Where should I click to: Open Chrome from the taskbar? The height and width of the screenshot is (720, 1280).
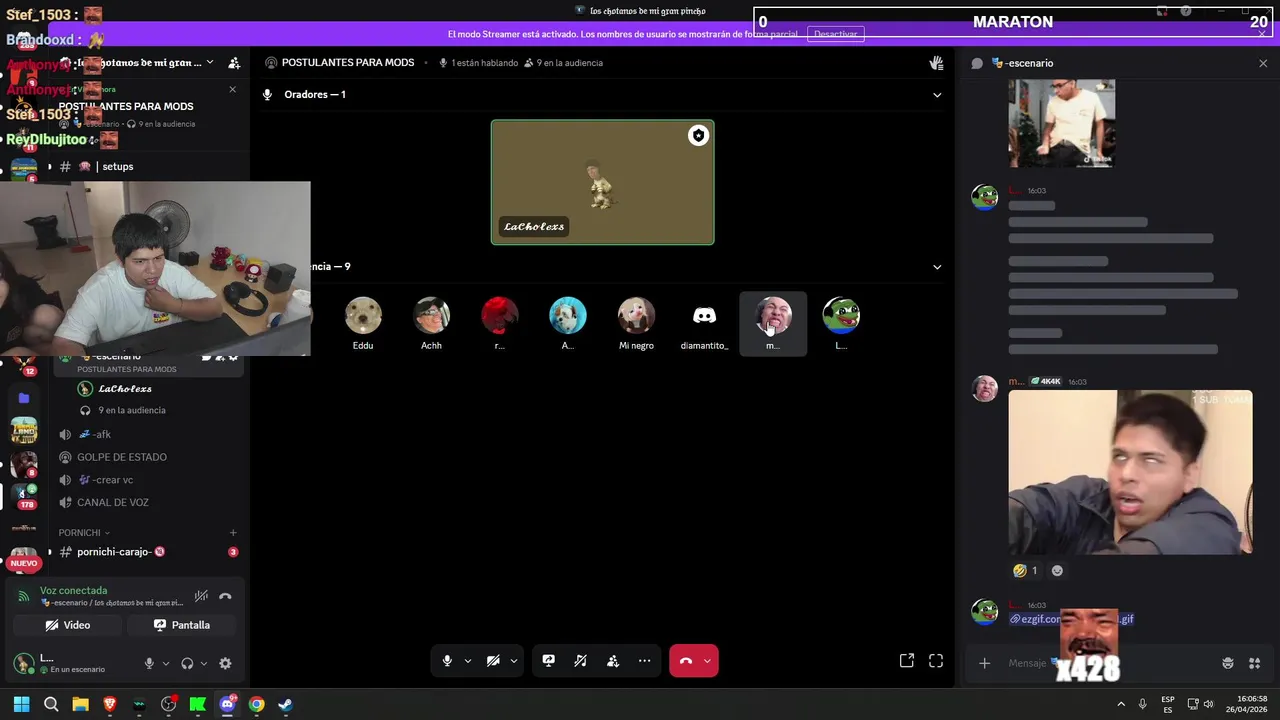pyautogui.click(x=256, y=704)
